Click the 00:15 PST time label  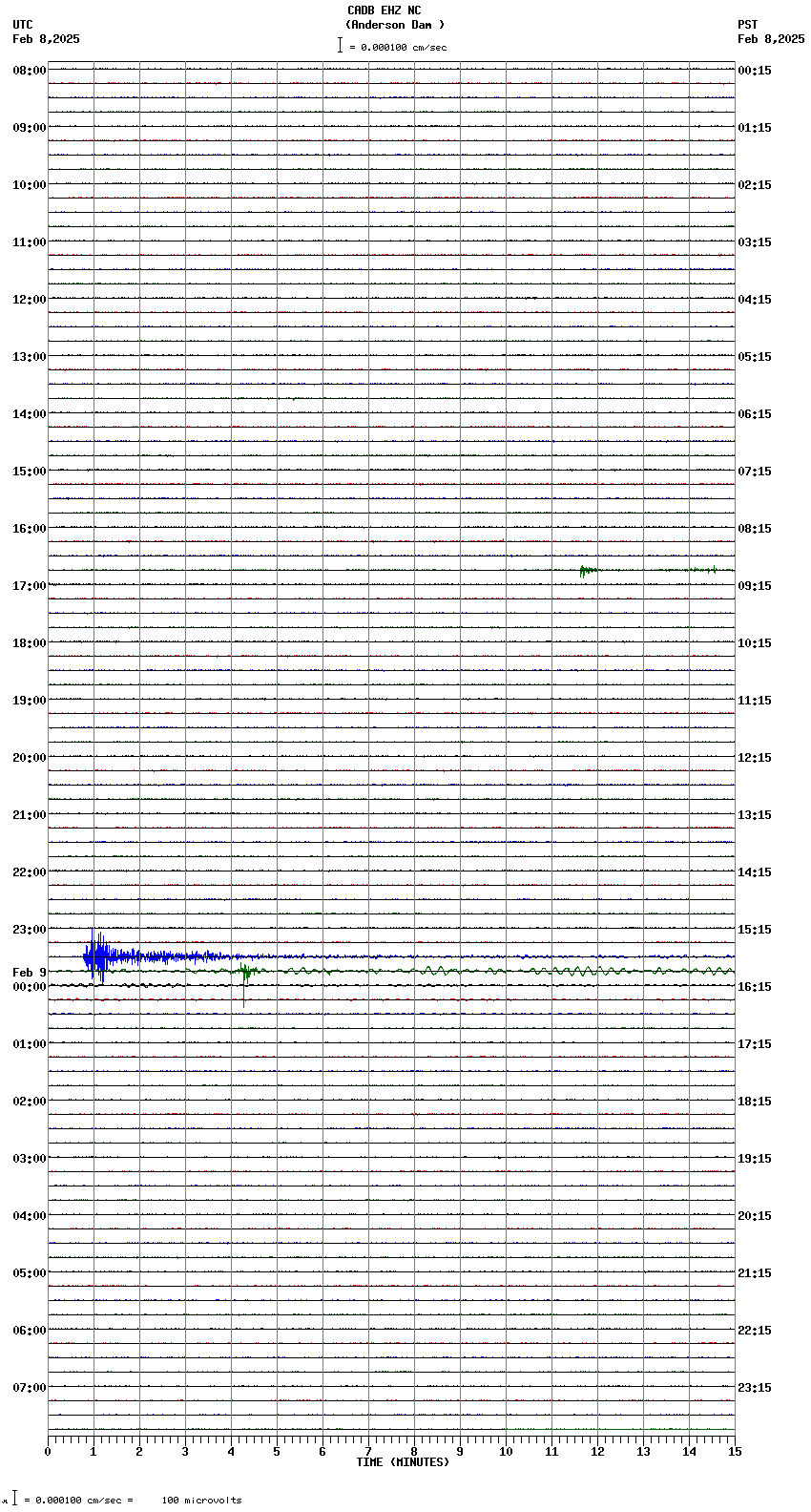755,71
